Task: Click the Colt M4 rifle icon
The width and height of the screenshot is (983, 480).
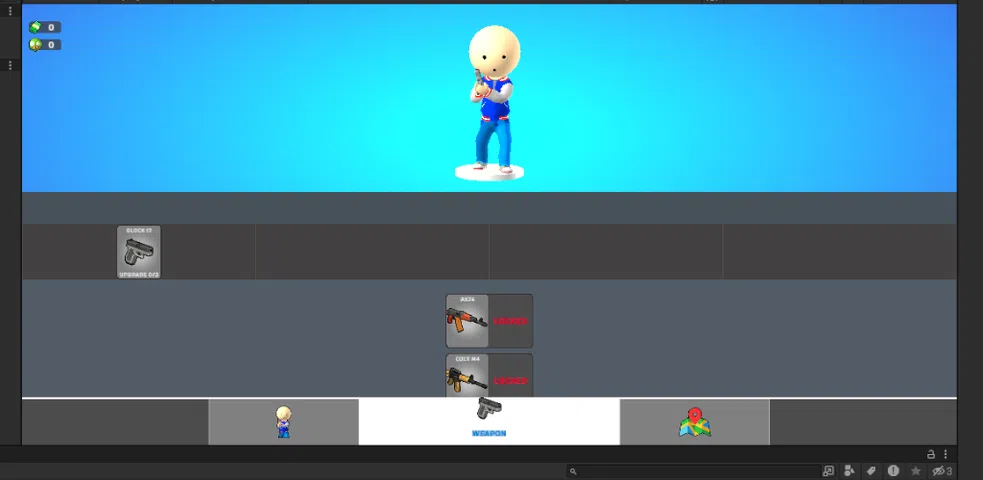Action: coord(467,378)
